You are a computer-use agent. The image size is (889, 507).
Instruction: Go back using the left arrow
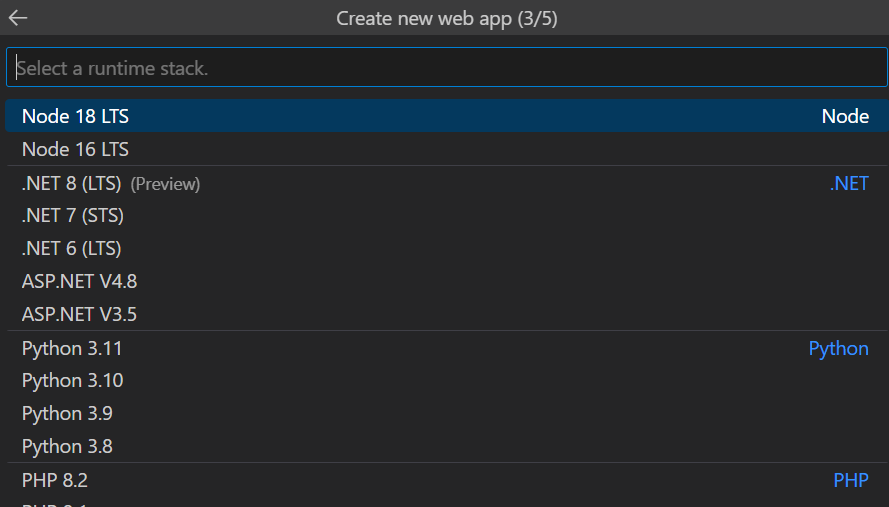(18, 18)
